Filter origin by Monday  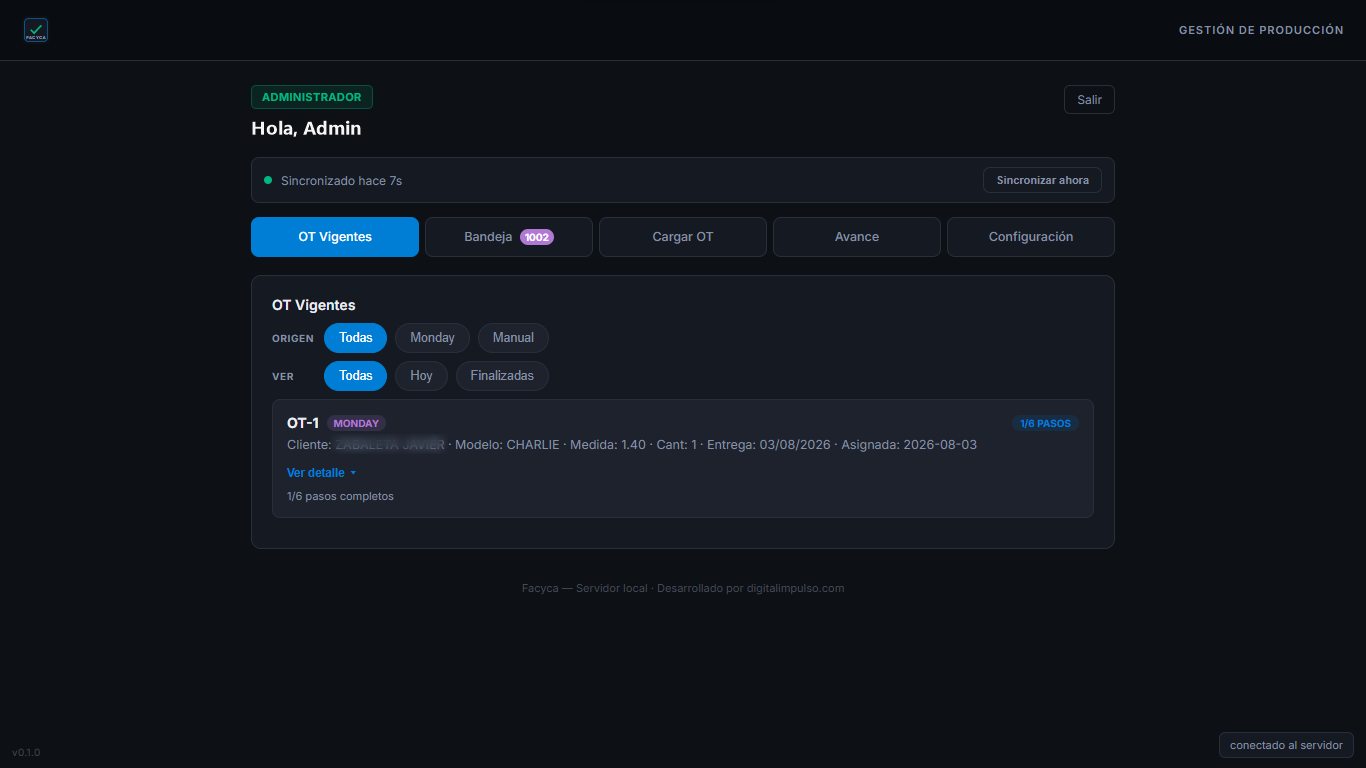(x=432, y=338)
